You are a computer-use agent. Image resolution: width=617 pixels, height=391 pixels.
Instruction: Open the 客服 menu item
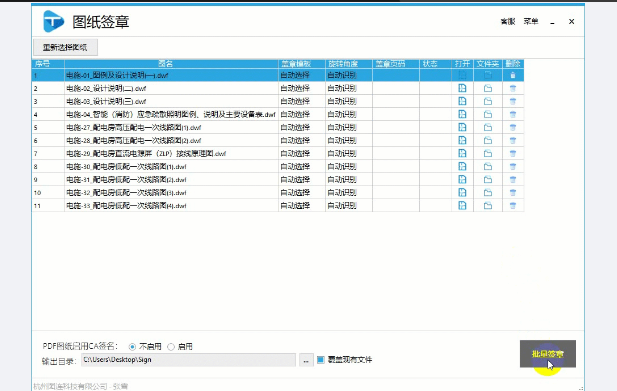click(508, 22)
